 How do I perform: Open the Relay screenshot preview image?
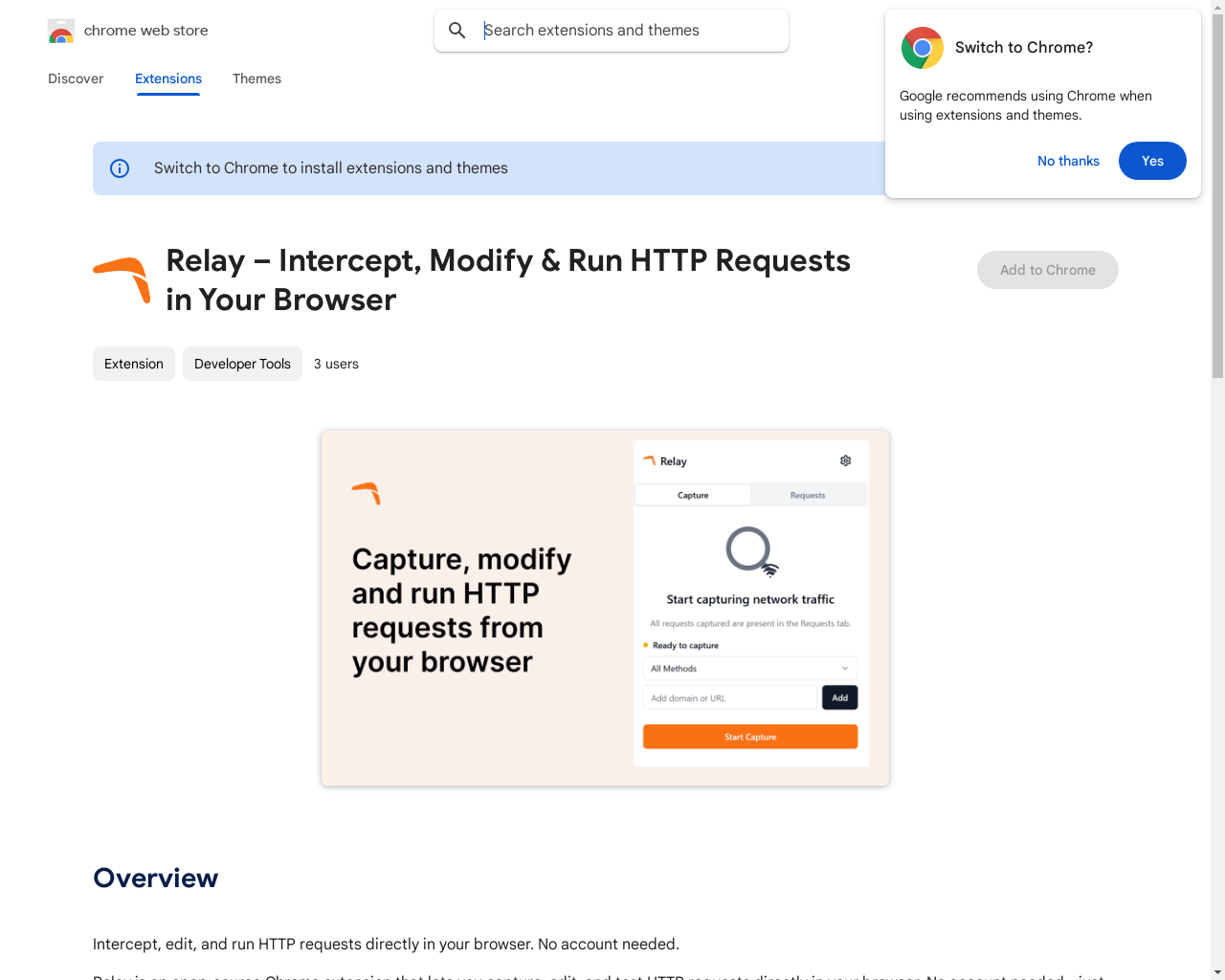coord(605,608)
